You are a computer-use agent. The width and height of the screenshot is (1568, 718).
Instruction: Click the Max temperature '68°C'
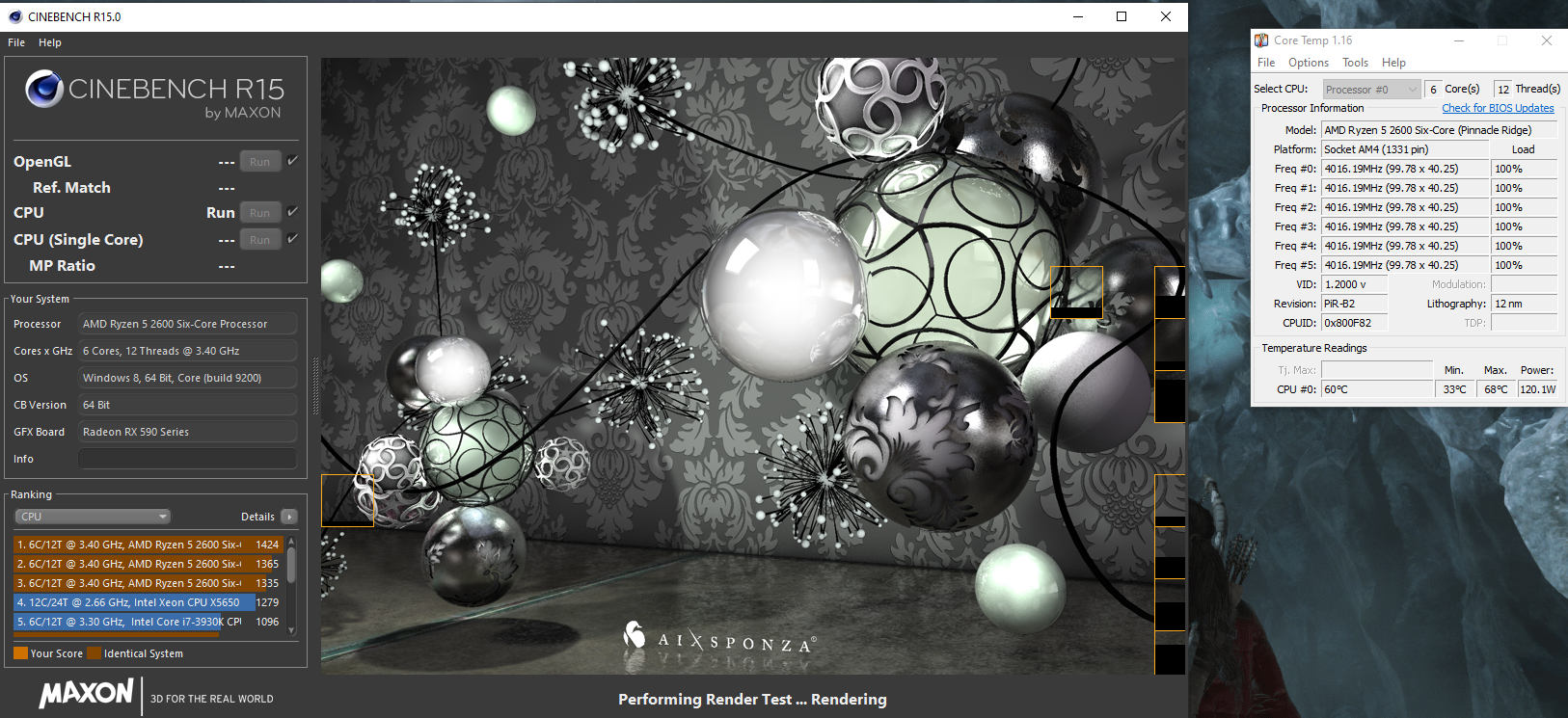(1496, 389)
